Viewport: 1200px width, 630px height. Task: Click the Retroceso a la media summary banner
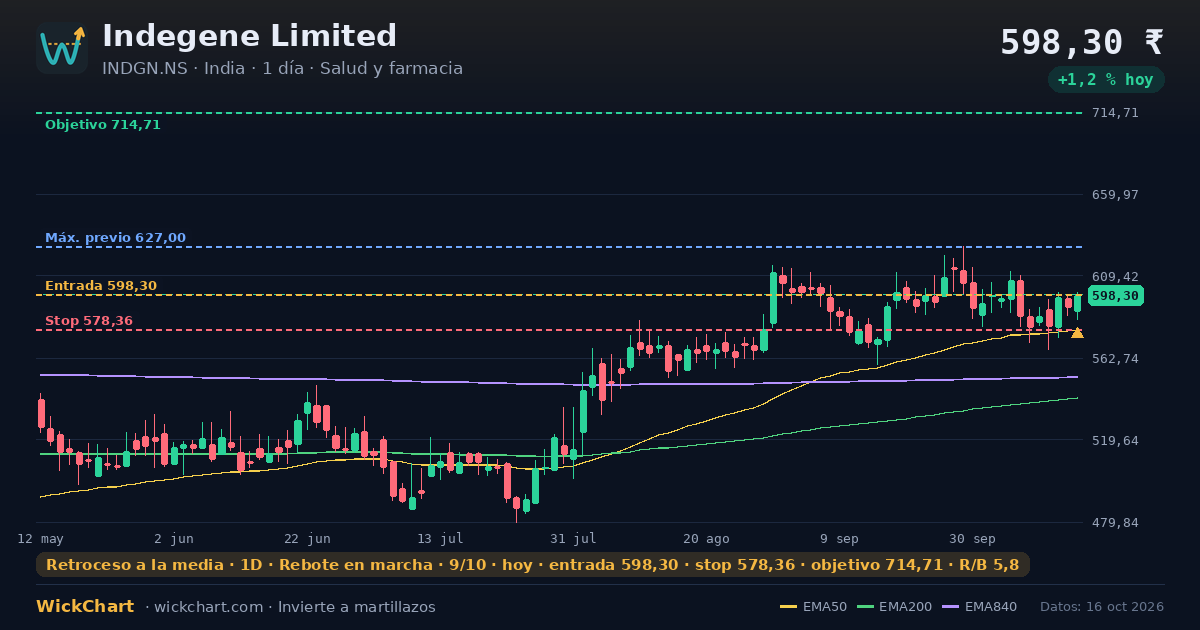click(x=533, y=565)
